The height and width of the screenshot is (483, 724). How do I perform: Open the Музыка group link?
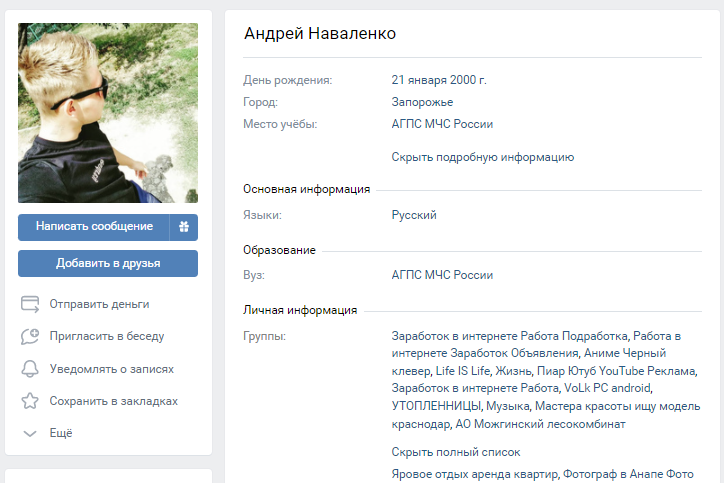507,406
